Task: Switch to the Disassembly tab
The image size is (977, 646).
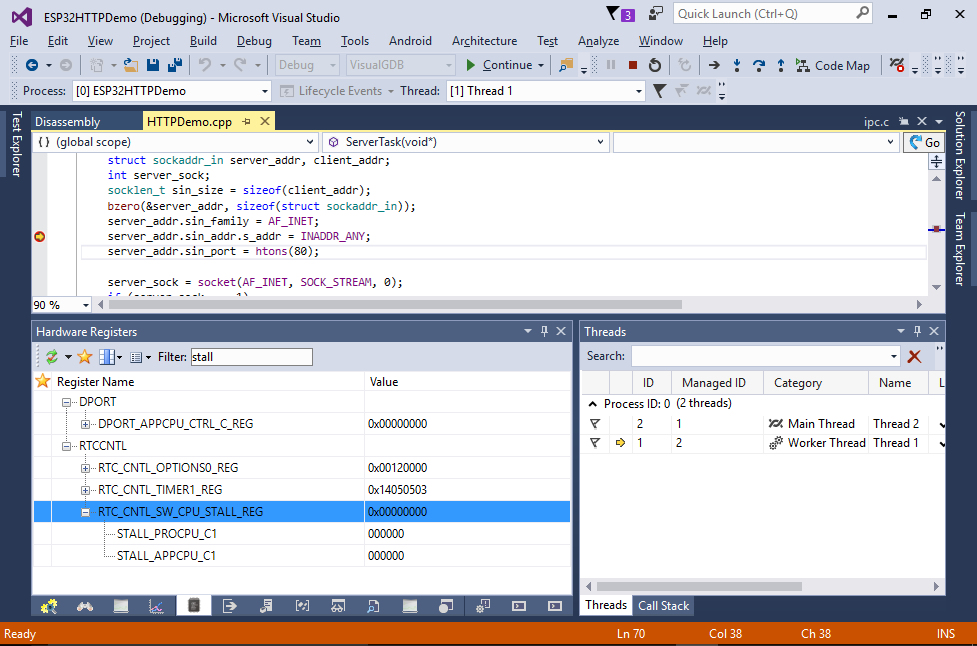Action: 67,121
